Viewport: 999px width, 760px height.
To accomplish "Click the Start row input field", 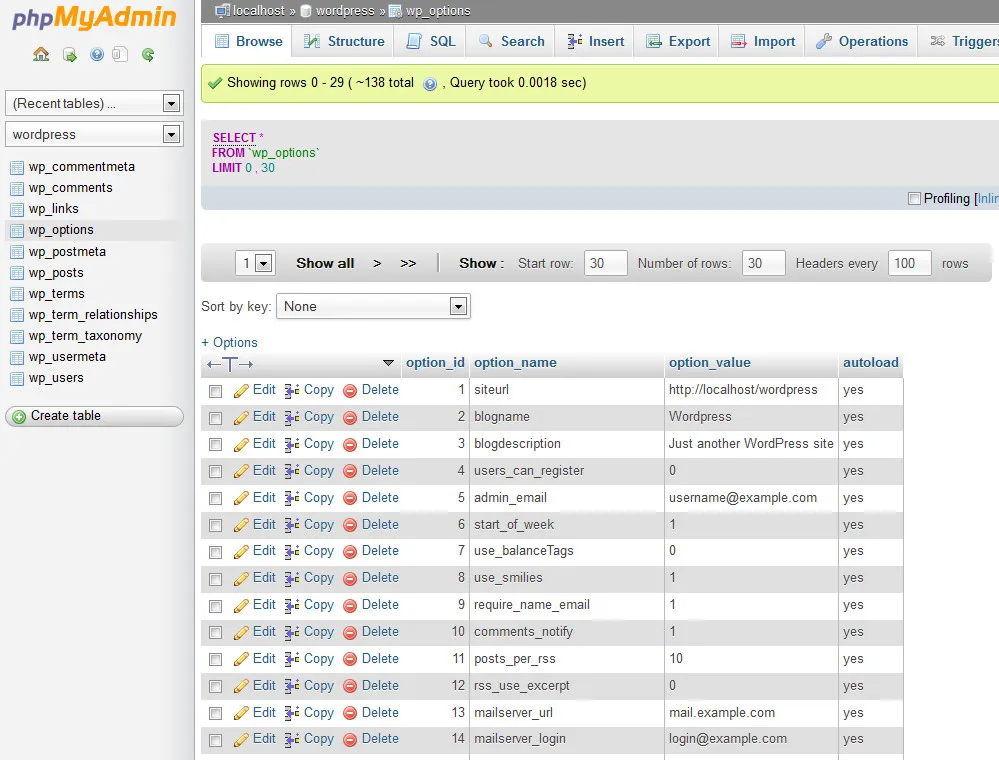I will pyautogui.click(x=606, y=263).
